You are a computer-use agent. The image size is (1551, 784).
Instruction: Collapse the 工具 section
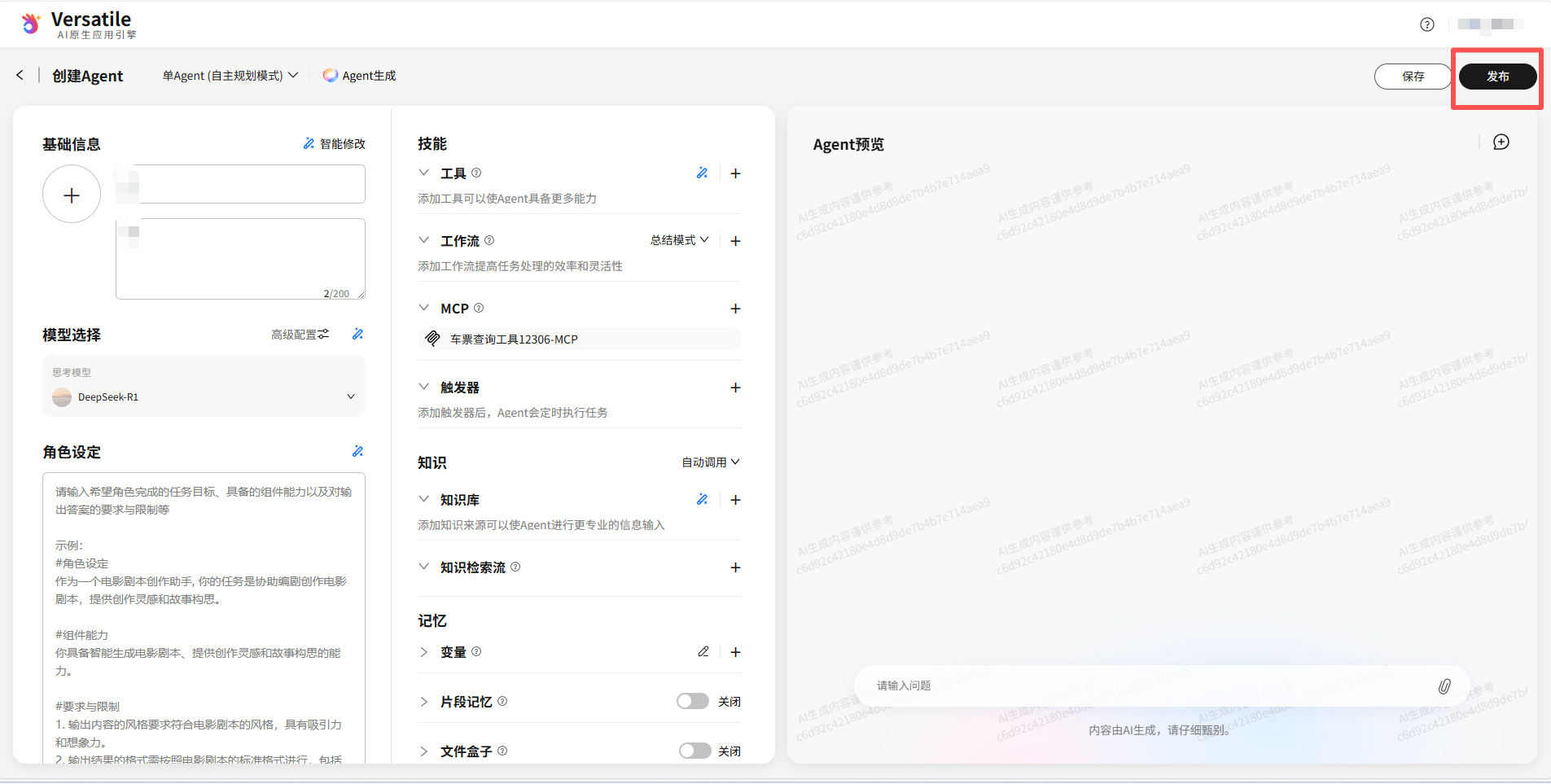(x=423, y=173)
